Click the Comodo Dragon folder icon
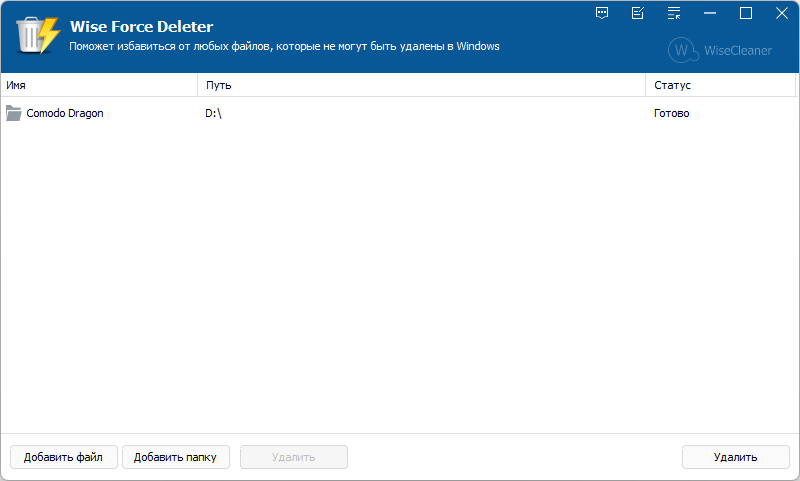The width and height of the screenshot is (800, 481). tap(14, 113)
